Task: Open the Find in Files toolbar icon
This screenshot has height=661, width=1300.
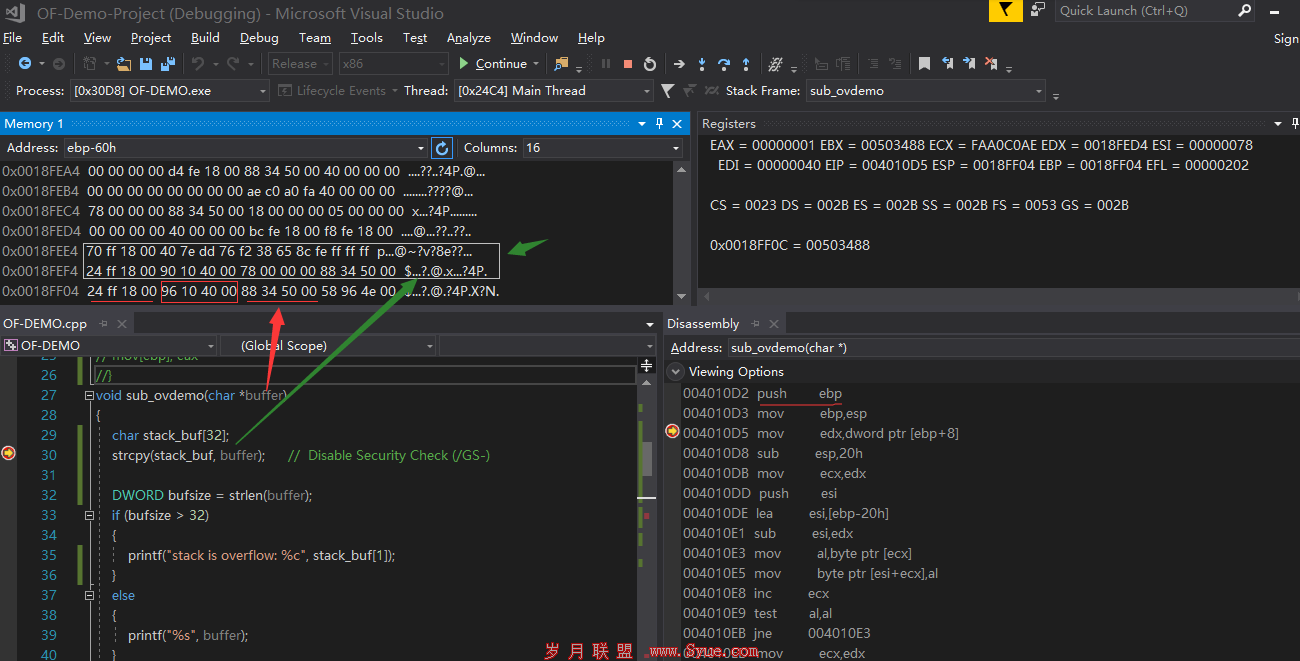Action: click(x=561, y=64)
